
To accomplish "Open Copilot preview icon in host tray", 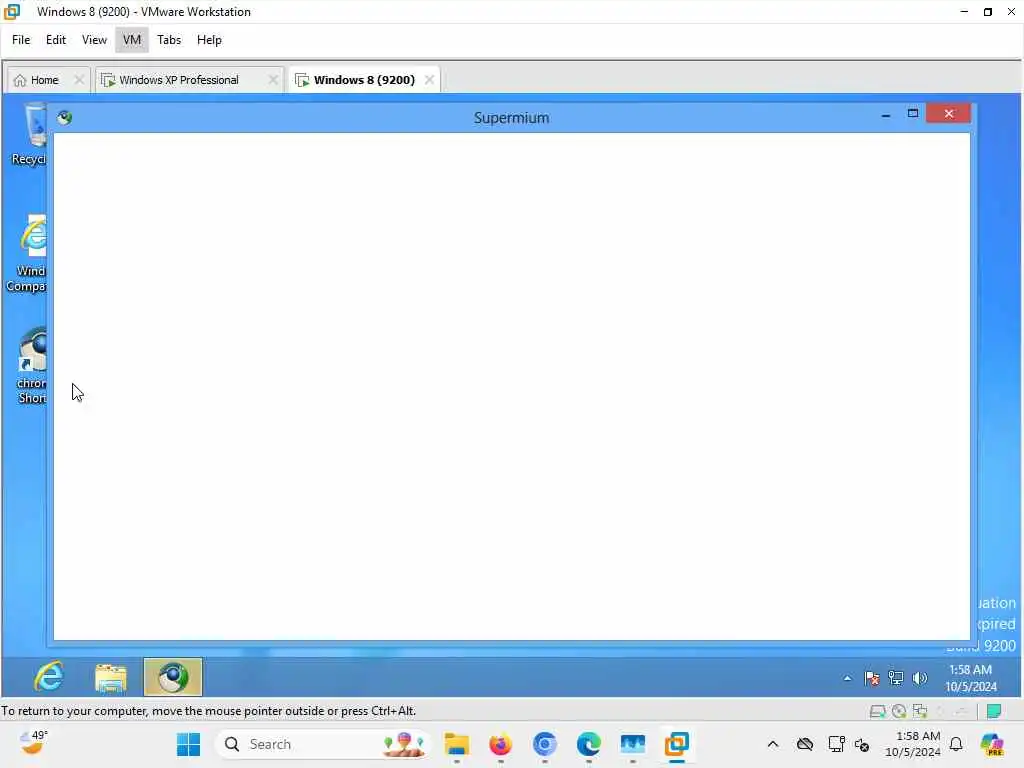I will [992, 744].
